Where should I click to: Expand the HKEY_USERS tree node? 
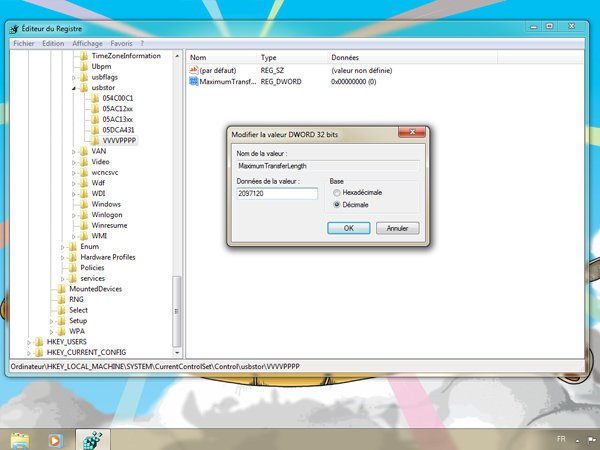tap(29, 342)
